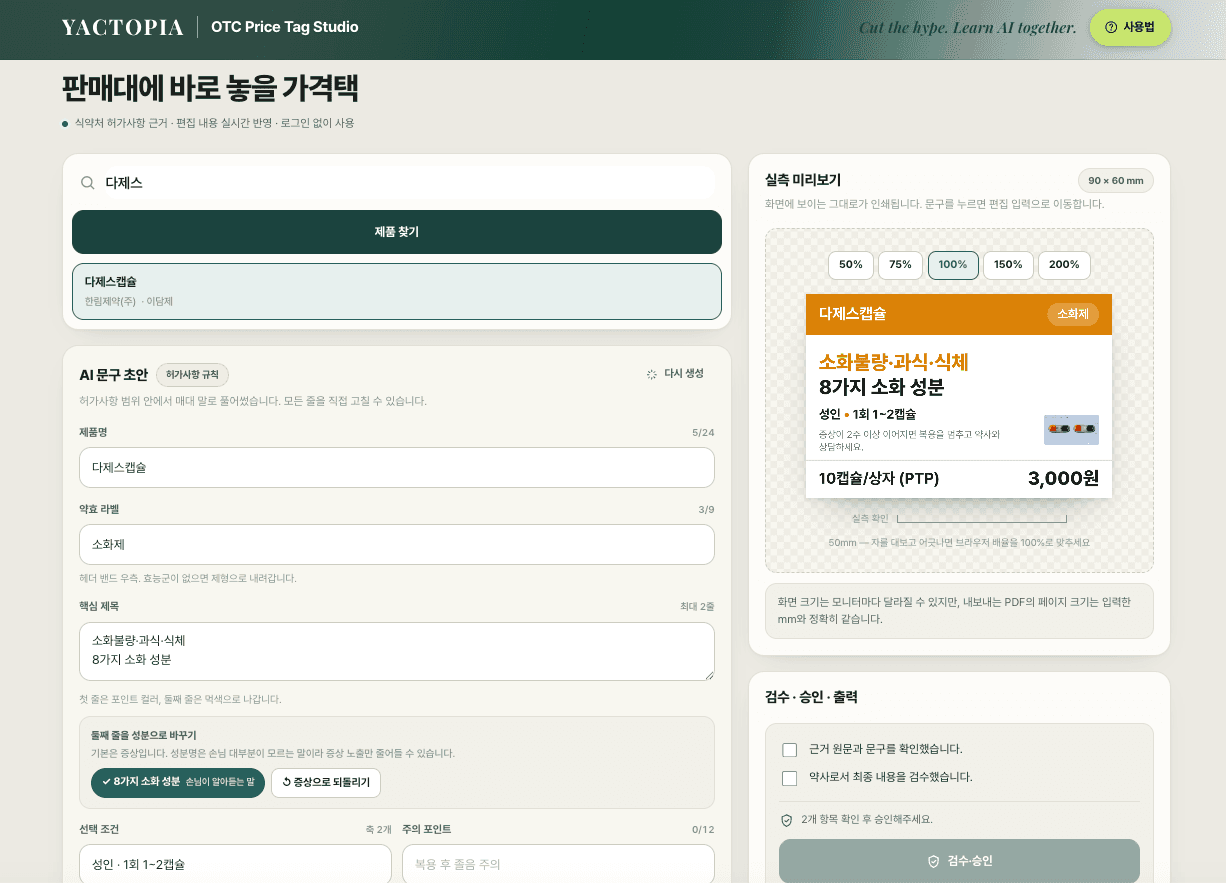Screen dimensions: 1226x883
Task: Click OTC Price Tag Studio title
Action: (284, 27)
